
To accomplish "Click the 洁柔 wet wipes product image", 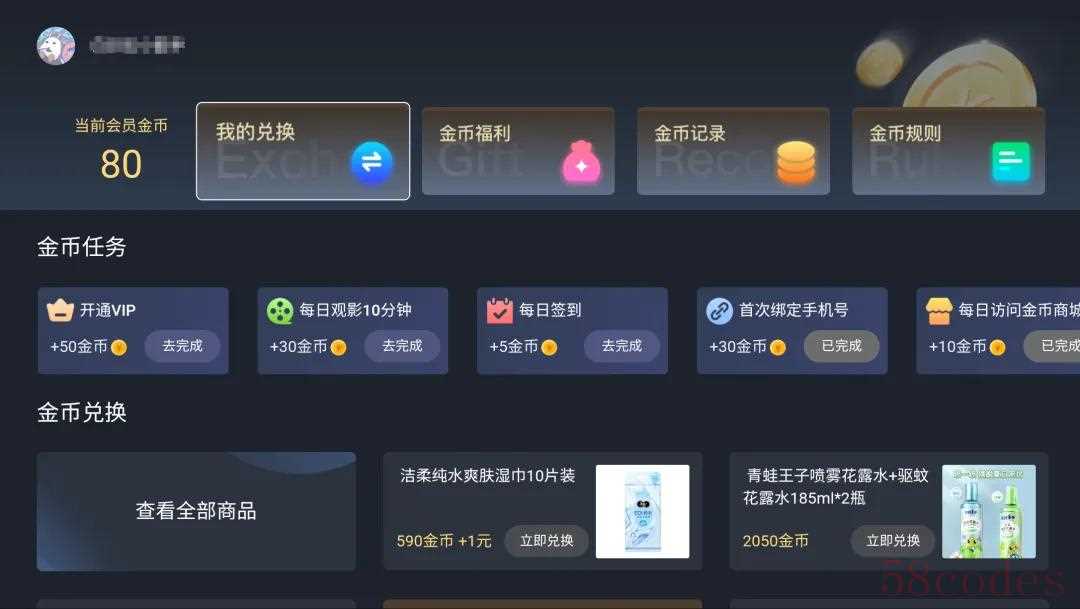I will 642,511.
